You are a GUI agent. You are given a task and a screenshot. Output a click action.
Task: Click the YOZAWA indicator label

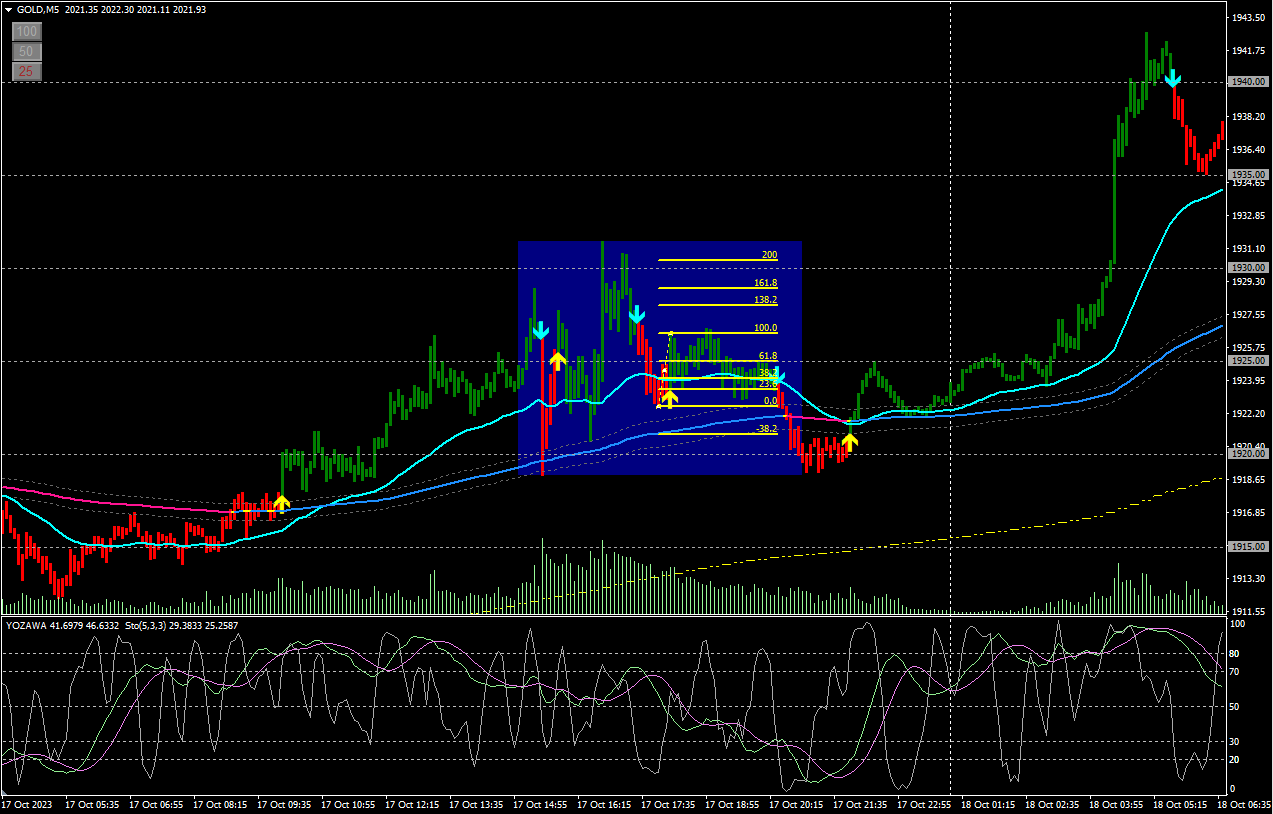pyautogui.click(x=26, y=625)
